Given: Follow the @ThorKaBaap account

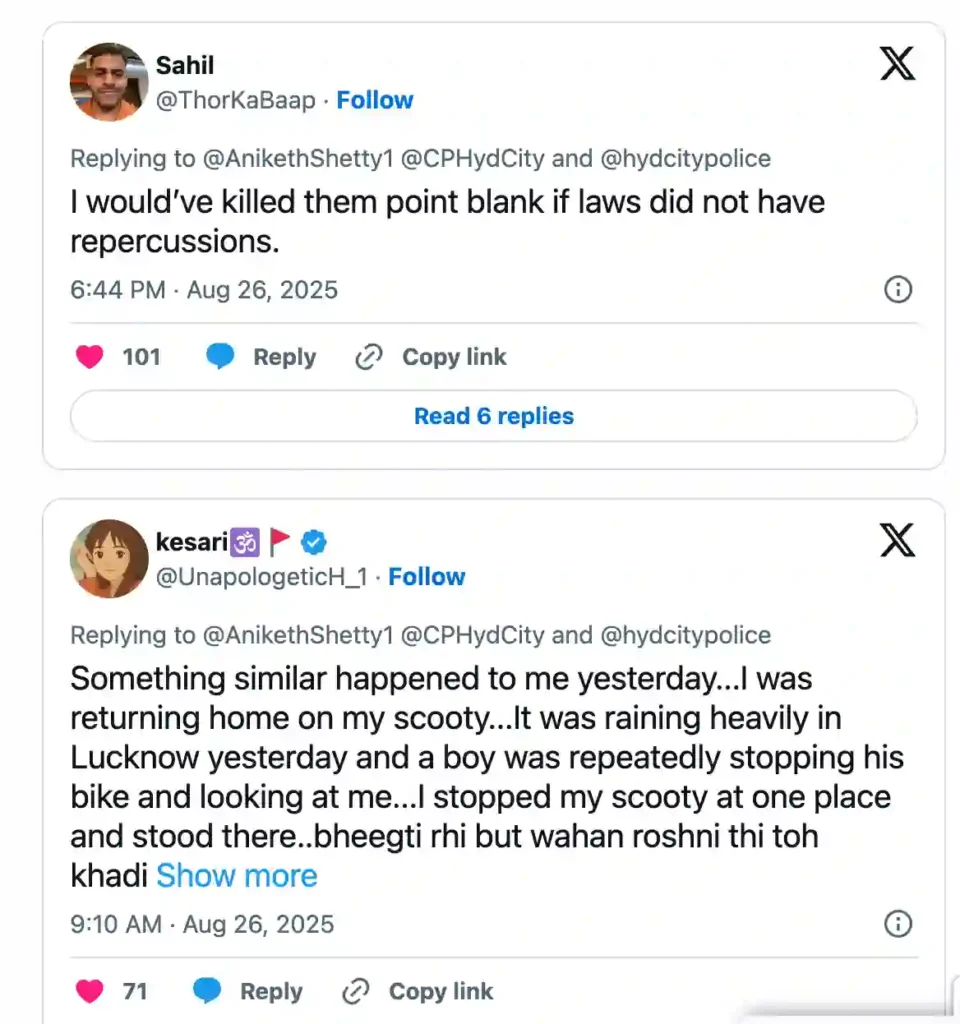Looking at the screenshot, I should 374,100.
